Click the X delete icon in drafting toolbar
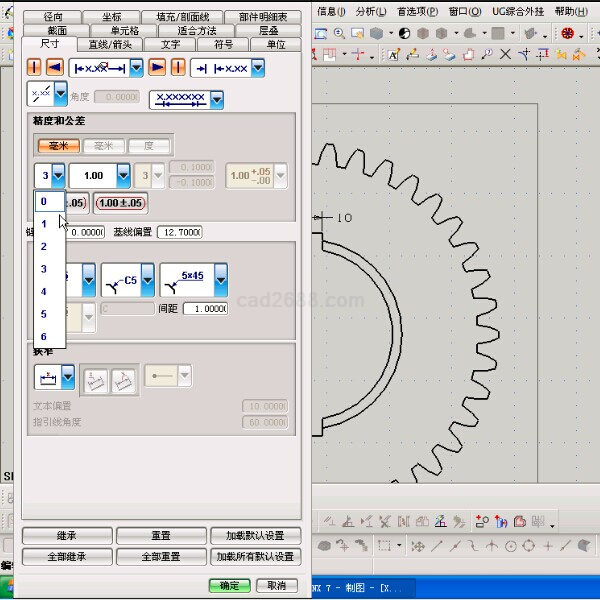600x600 pixels. point(505,54)
